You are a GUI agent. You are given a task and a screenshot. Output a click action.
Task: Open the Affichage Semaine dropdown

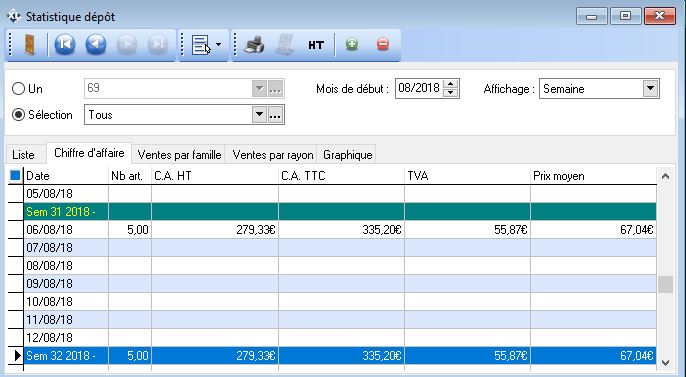[651, 89]
